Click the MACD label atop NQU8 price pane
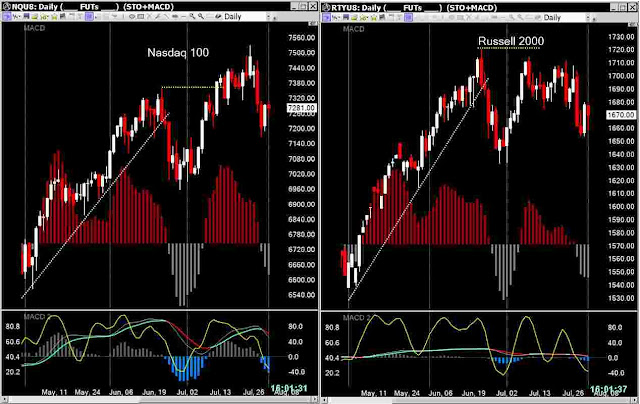The image size is (640, 404). coord(34,28)
